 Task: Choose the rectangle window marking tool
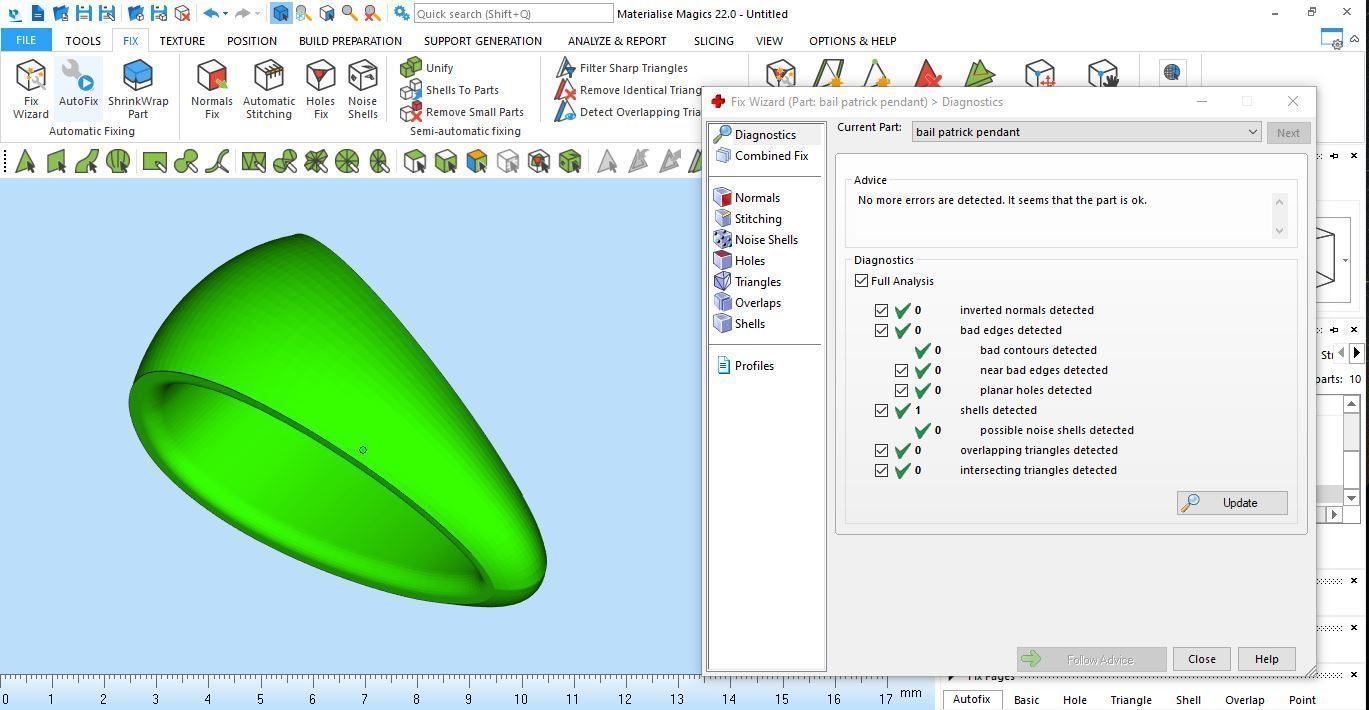(154, 161)
